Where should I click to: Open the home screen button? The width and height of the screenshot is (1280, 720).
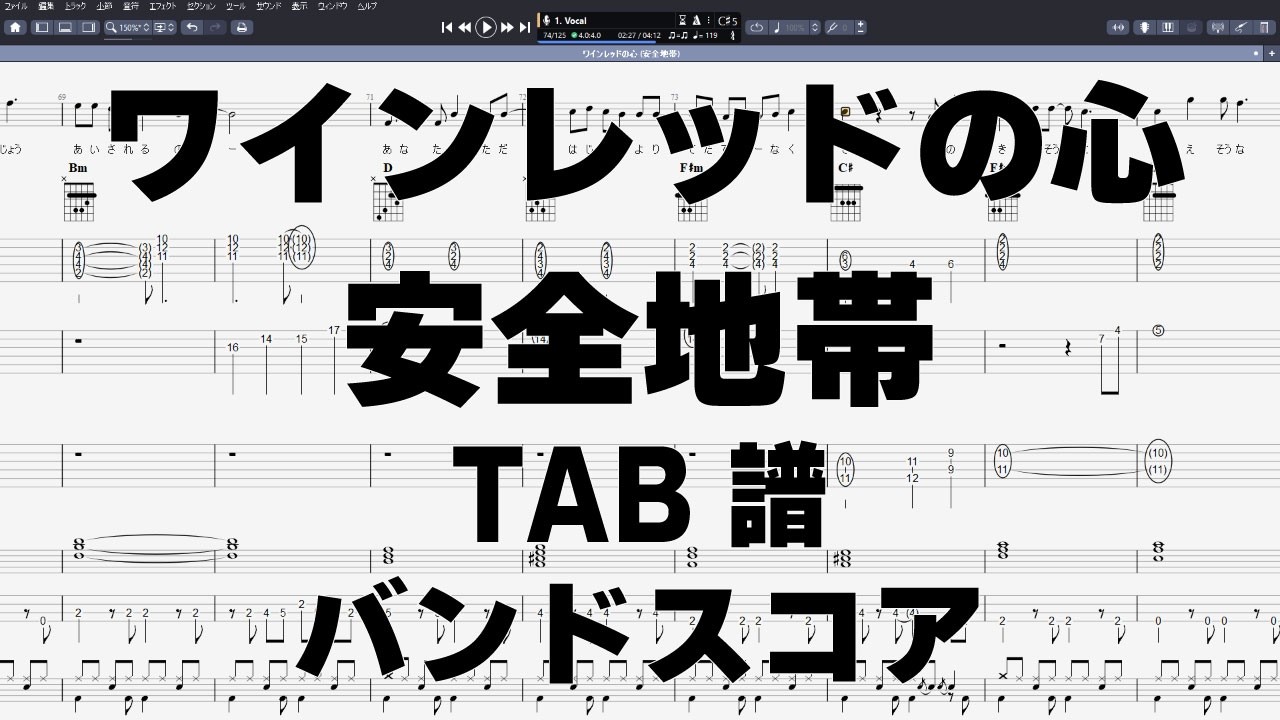(15, 27)
